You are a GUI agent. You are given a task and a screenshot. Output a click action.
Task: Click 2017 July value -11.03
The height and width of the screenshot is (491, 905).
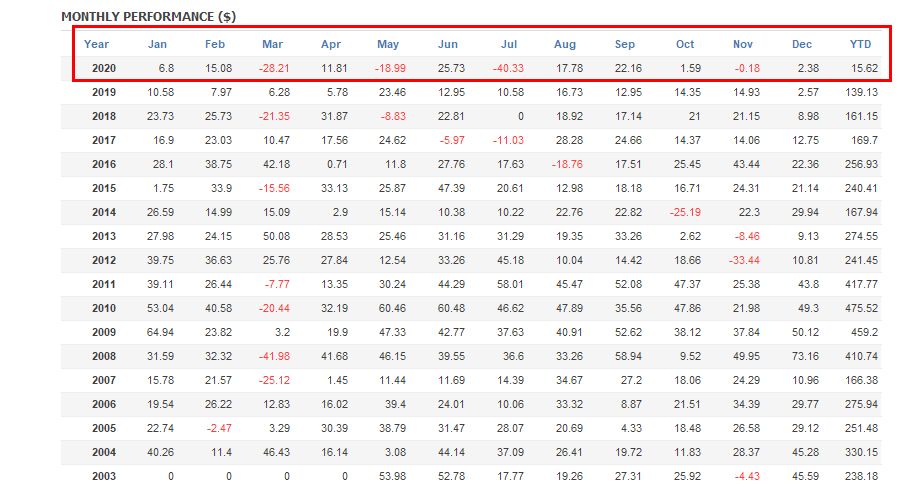pyautogui.click(x=508, y=140)
